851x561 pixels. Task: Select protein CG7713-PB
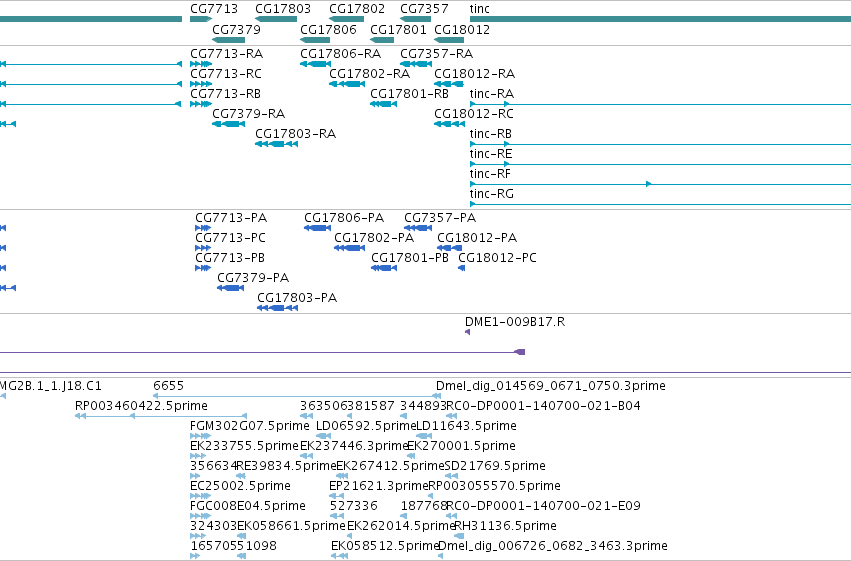230,258
